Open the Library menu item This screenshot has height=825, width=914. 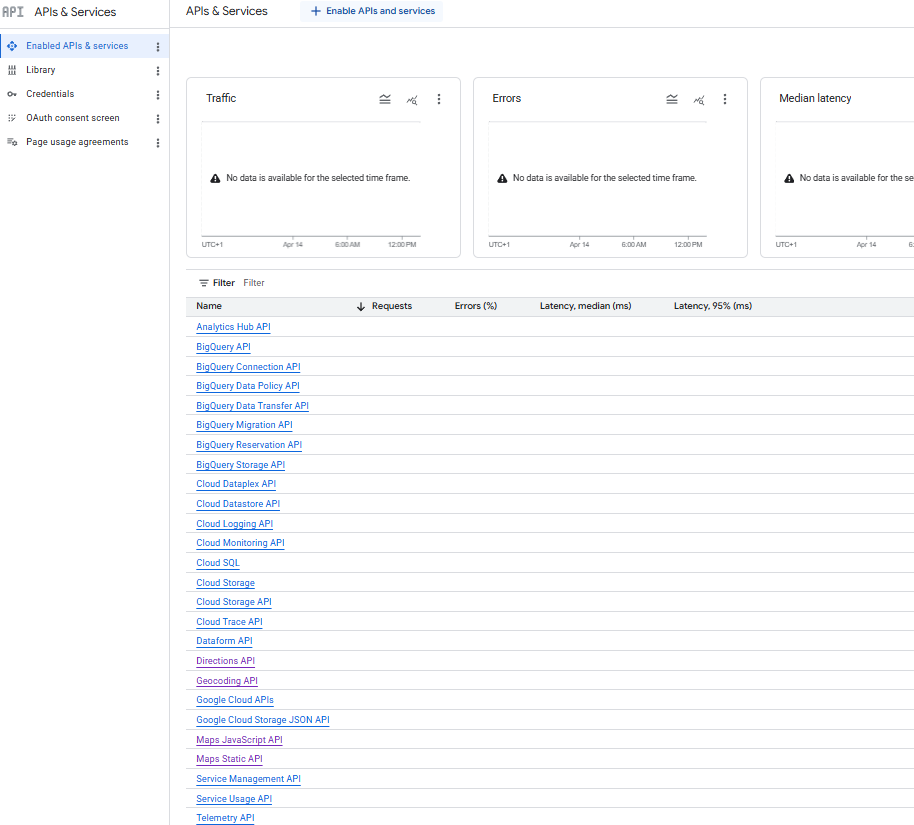[85, 70]
